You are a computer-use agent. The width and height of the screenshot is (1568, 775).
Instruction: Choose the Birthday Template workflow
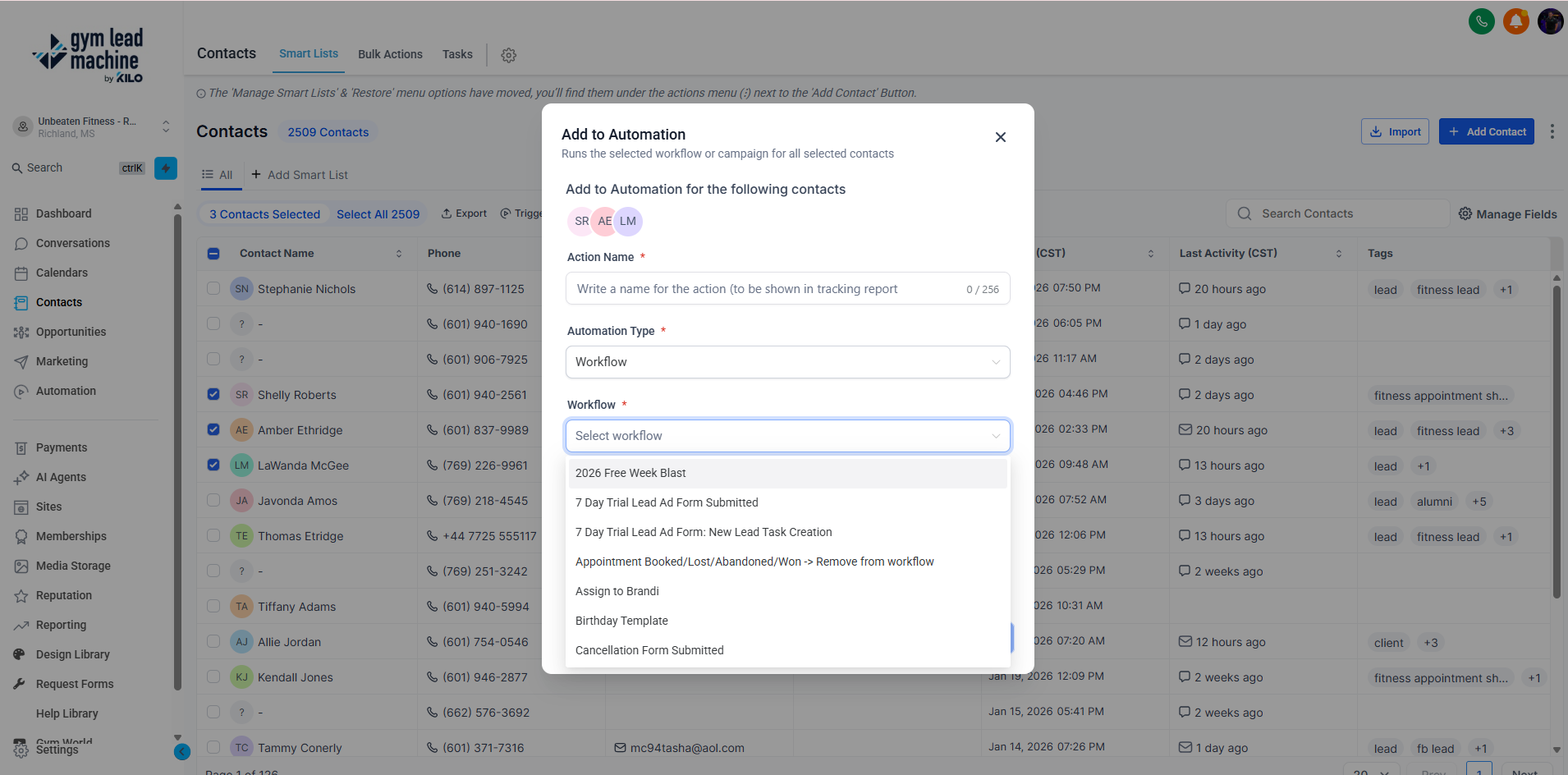click(788, 621)
